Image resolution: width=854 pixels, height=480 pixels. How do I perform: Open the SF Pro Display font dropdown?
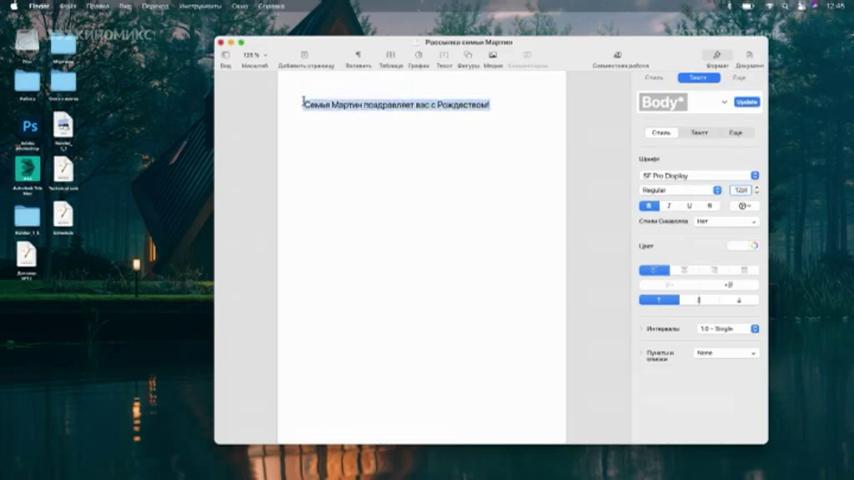pyautogui.click(x=699, y=175)
